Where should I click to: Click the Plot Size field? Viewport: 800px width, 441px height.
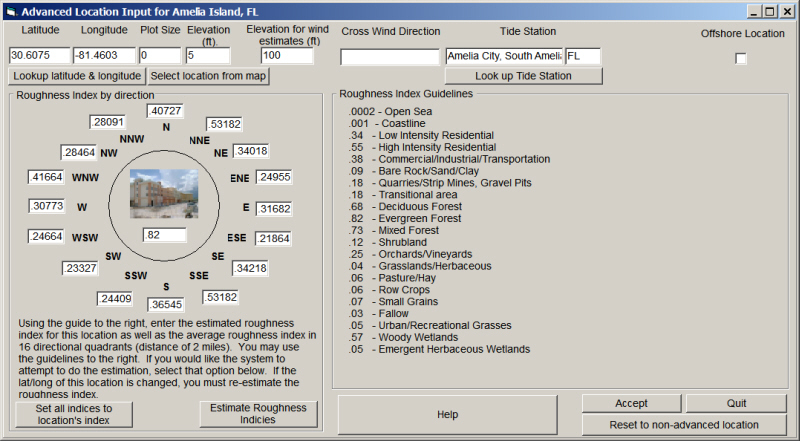159,56
